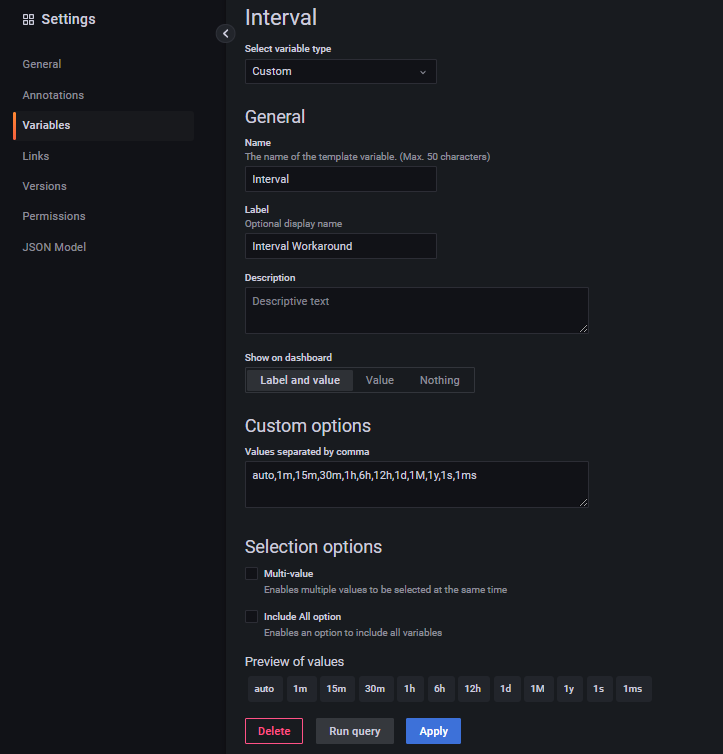
Task: Open the Links settings page
Action: coord(36,156)
